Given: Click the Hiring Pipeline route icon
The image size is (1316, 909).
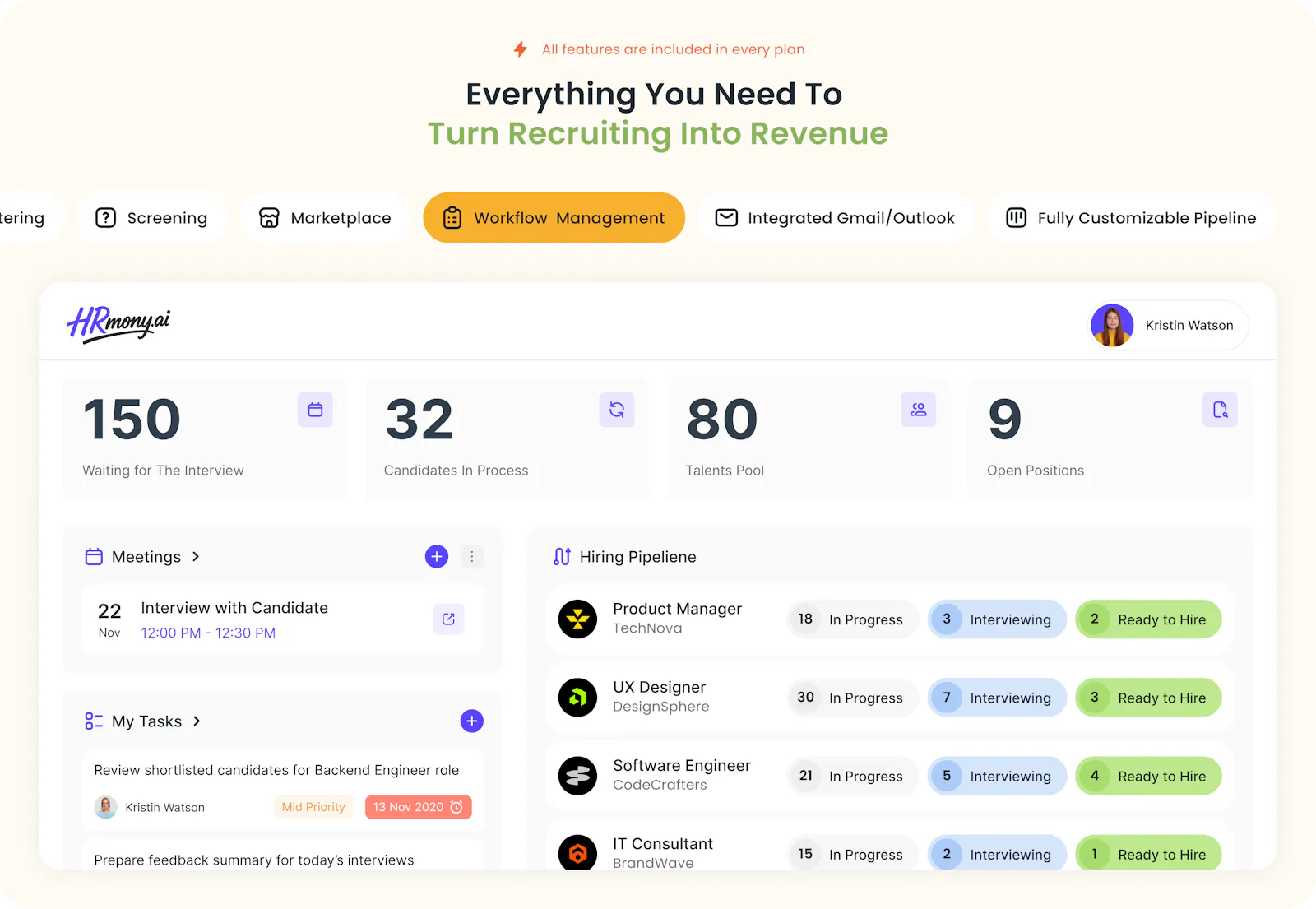Looking at the screenshot, I should click(x=562, y=557).
